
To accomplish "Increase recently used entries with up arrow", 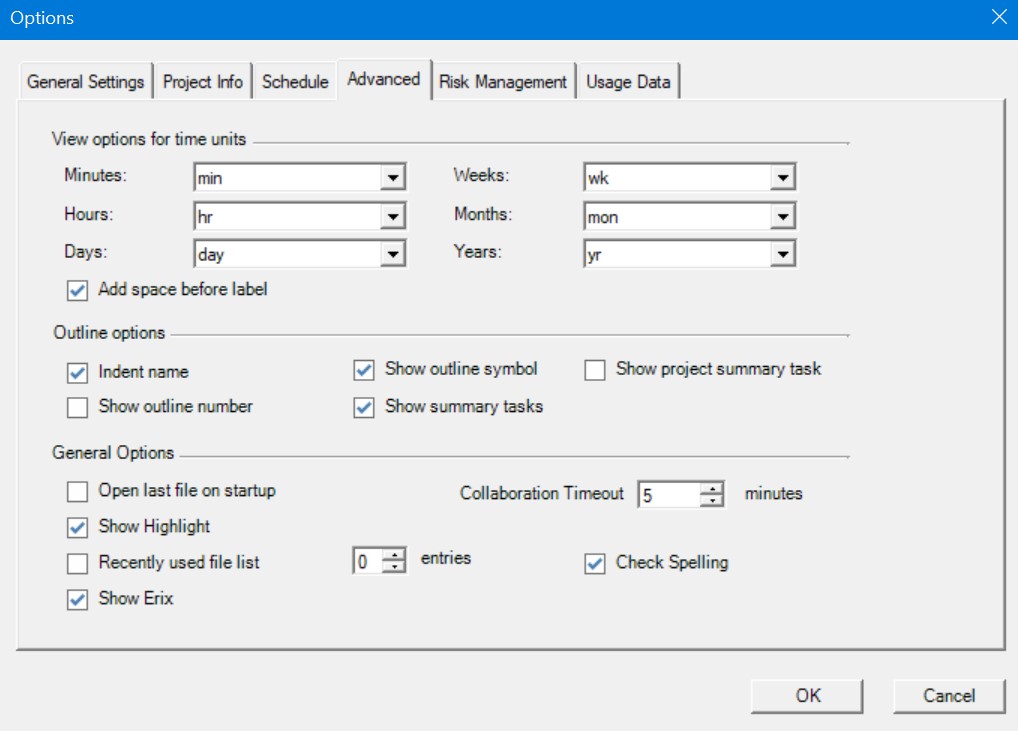I will point(394,554).
